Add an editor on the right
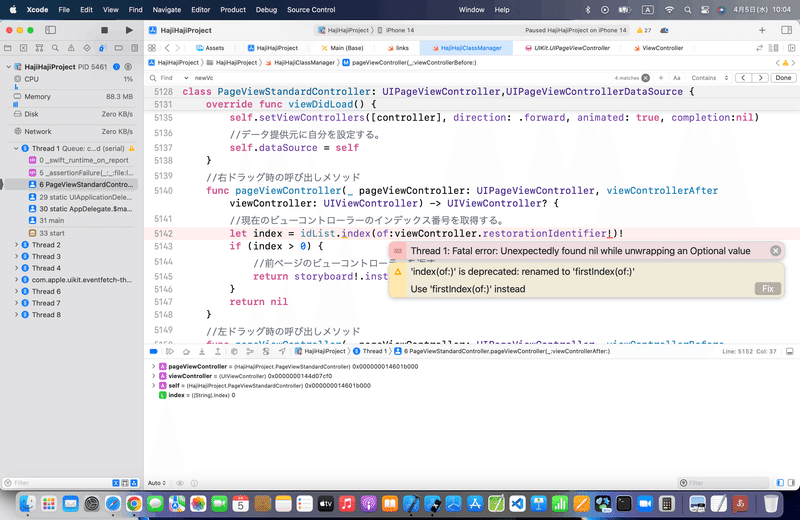Viewport: 800px width, 520px height. tap(791, 48)
